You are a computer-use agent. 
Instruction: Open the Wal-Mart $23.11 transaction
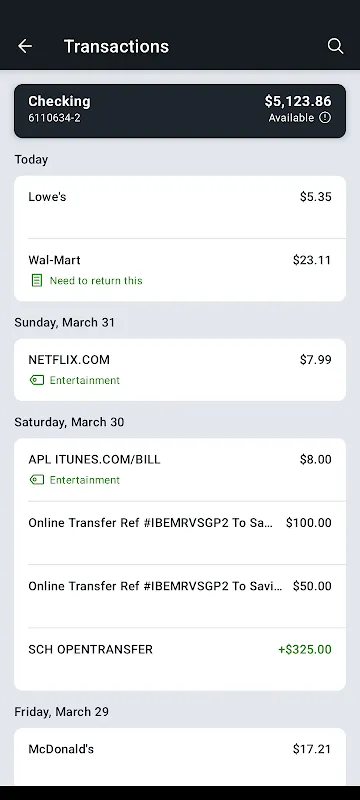pyautogui.click(x=180, y=270)
